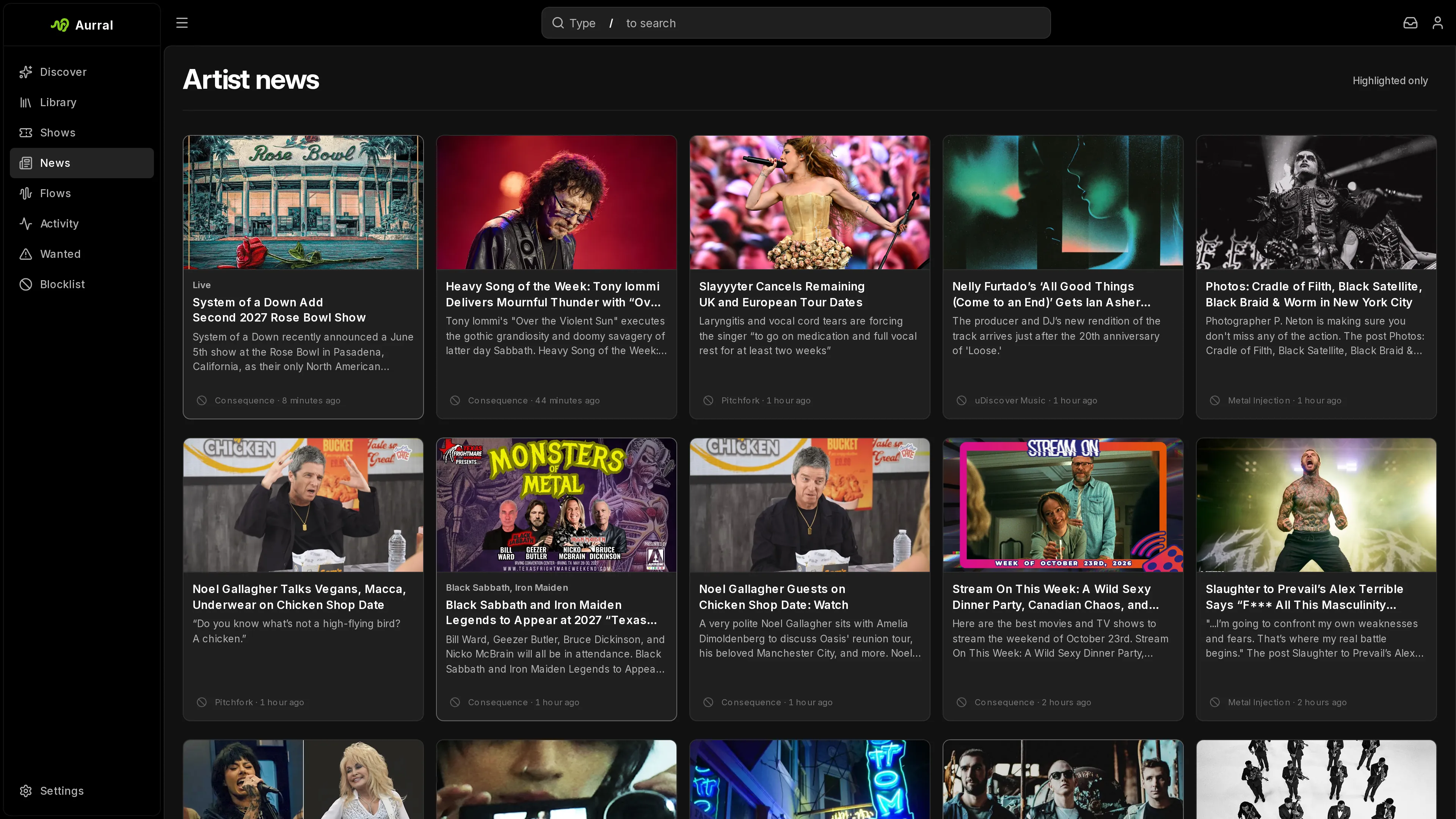Click block icon on Slayyyter article
Screen dimensions: 1456x819
click(x=708, y=400)
